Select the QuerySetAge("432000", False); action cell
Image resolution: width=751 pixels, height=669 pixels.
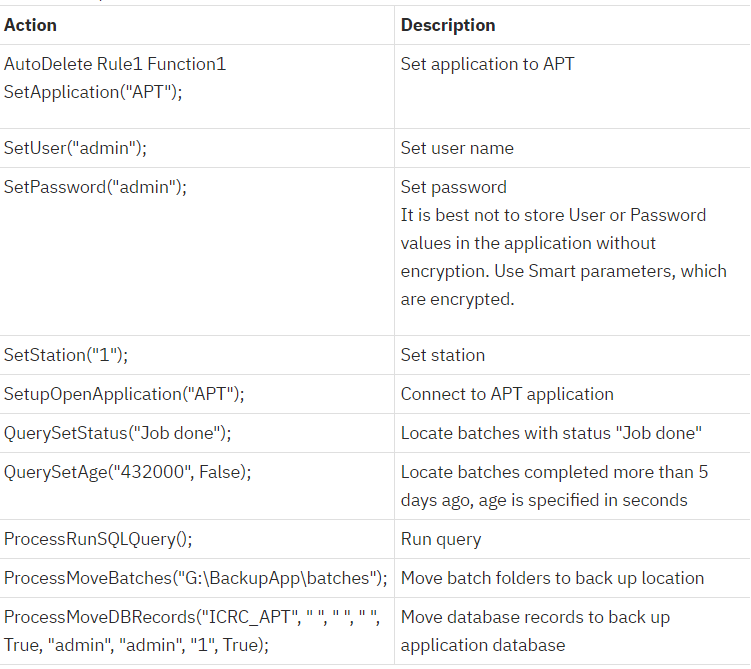(127, 472)
